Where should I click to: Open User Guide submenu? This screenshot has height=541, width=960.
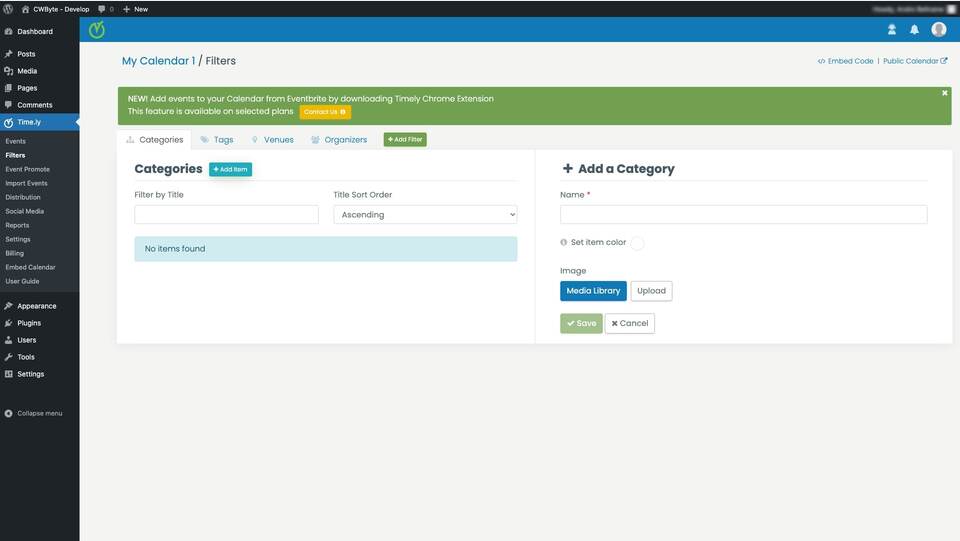pos(22,282)
